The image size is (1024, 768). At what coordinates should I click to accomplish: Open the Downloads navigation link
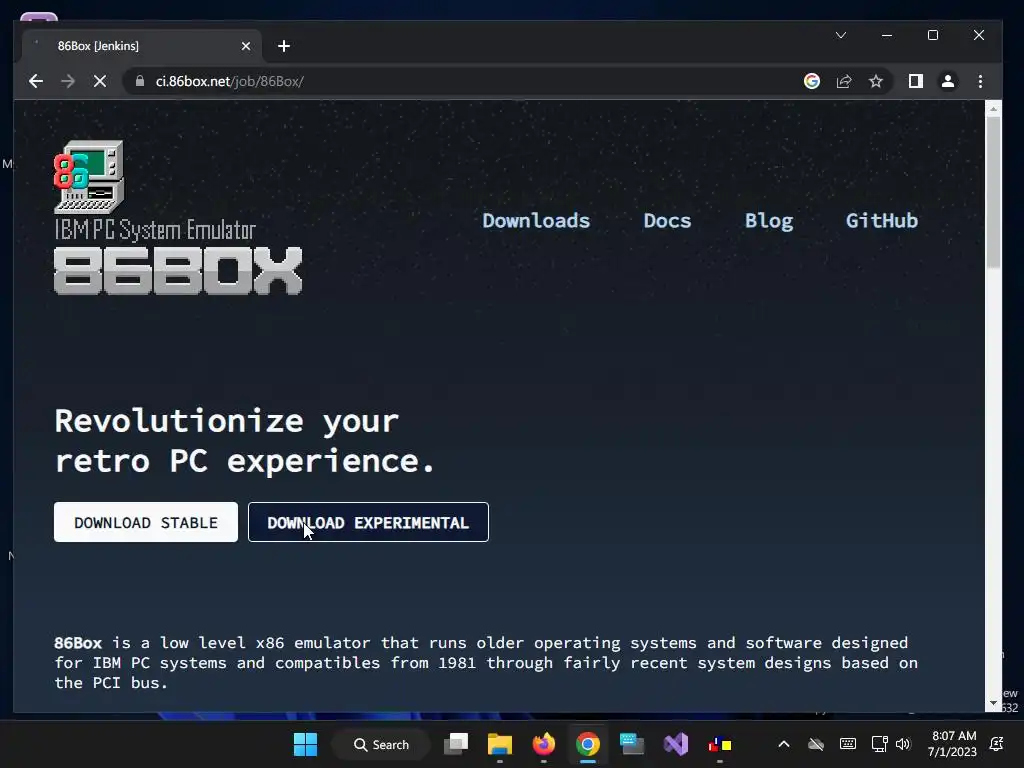[x=536, y=221]
